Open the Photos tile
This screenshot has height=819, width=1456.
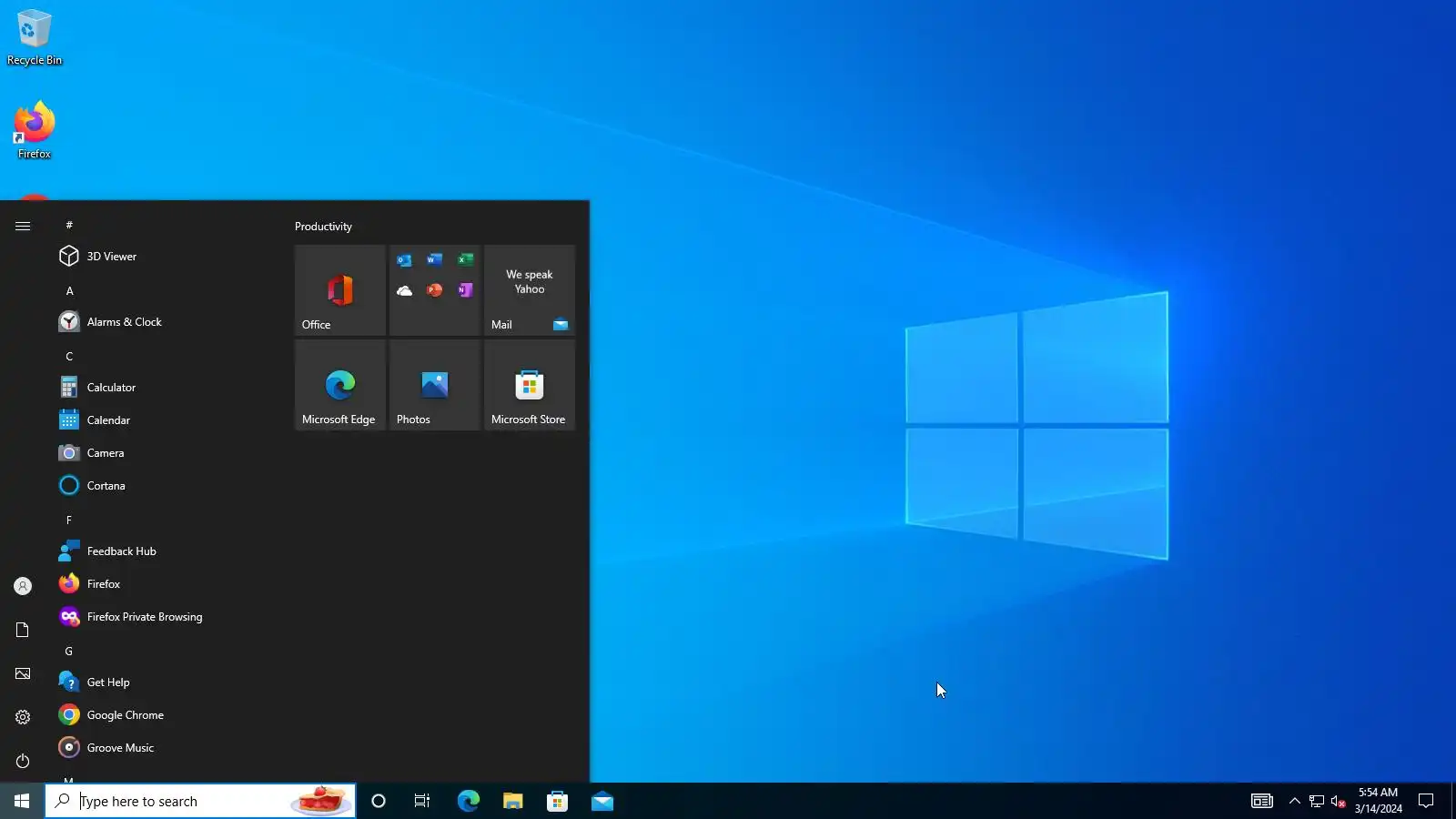click(x=435, y=385)
